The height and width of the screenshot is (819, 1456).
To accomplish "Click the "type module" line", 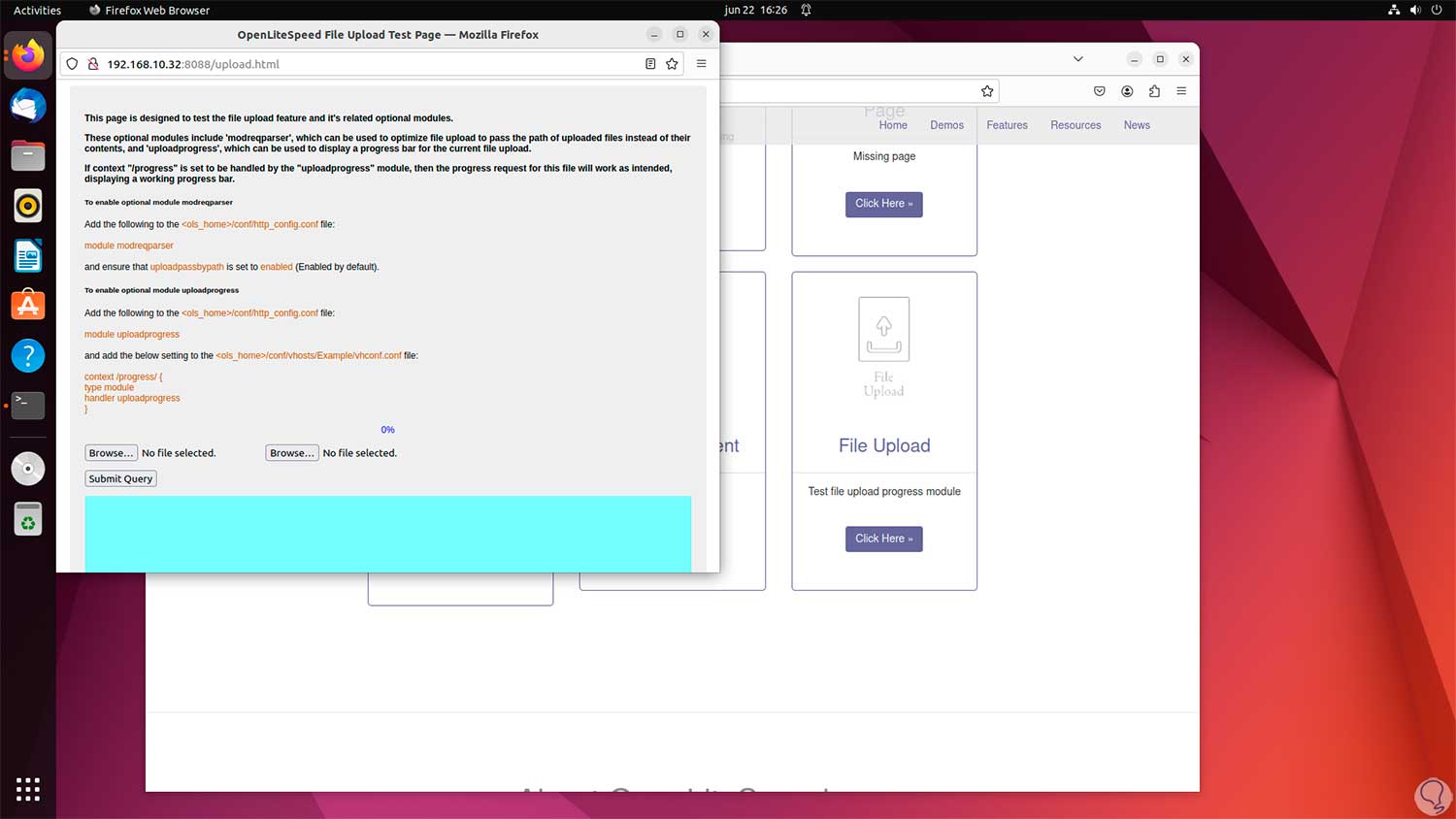I will [x=109, y=387].
